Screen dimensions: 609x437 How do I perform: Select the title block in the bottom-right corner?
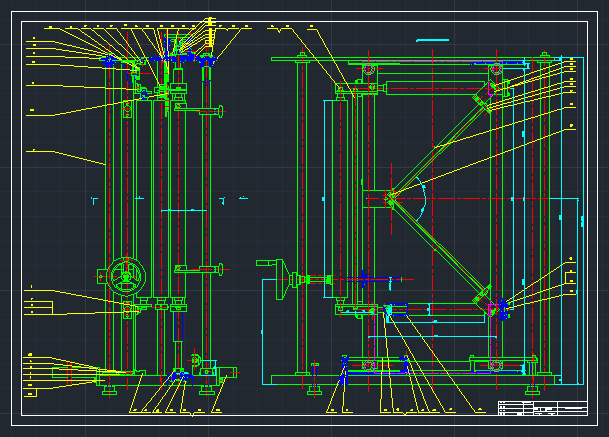[541, 408]
